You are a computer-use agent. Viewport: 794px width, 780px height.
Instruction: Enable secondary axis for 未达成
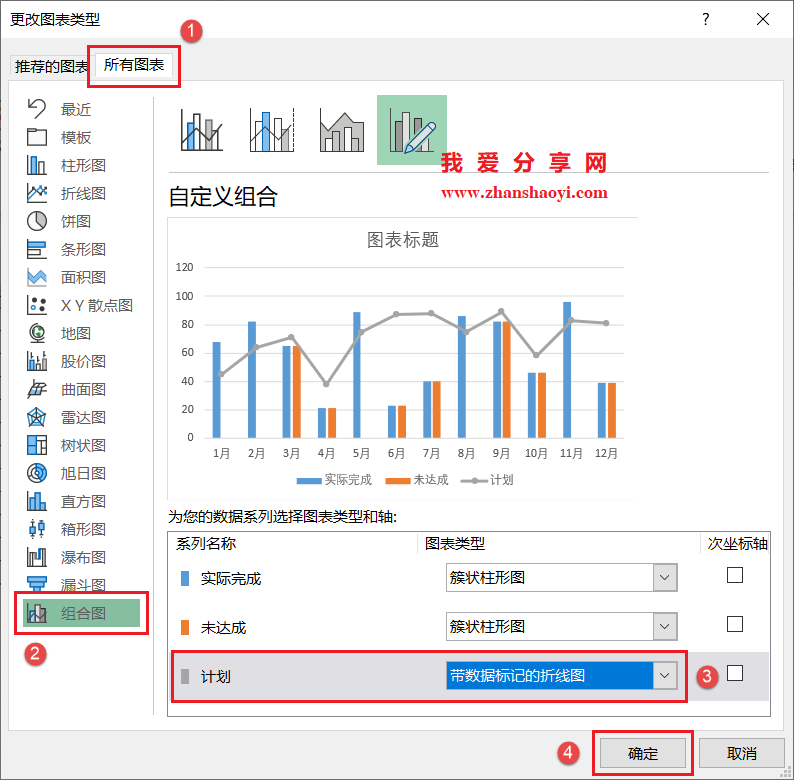tap(735, 624)
